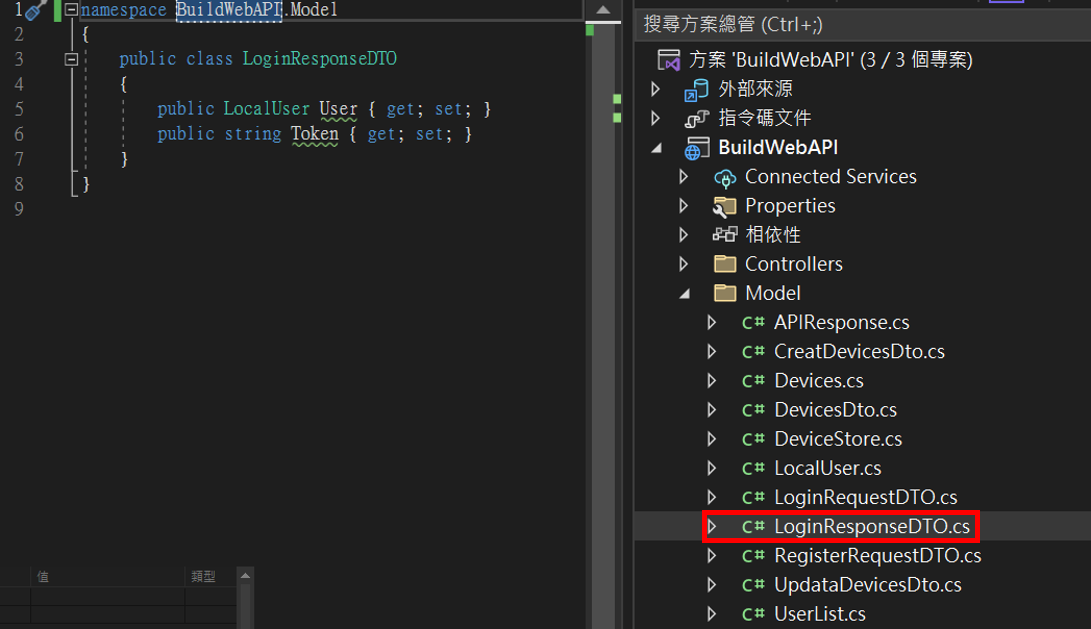Click the C# icon of CreatDevicesDto.cs
The width and height of the screenshot is (1091, 629).
click(x=754, y=352)
